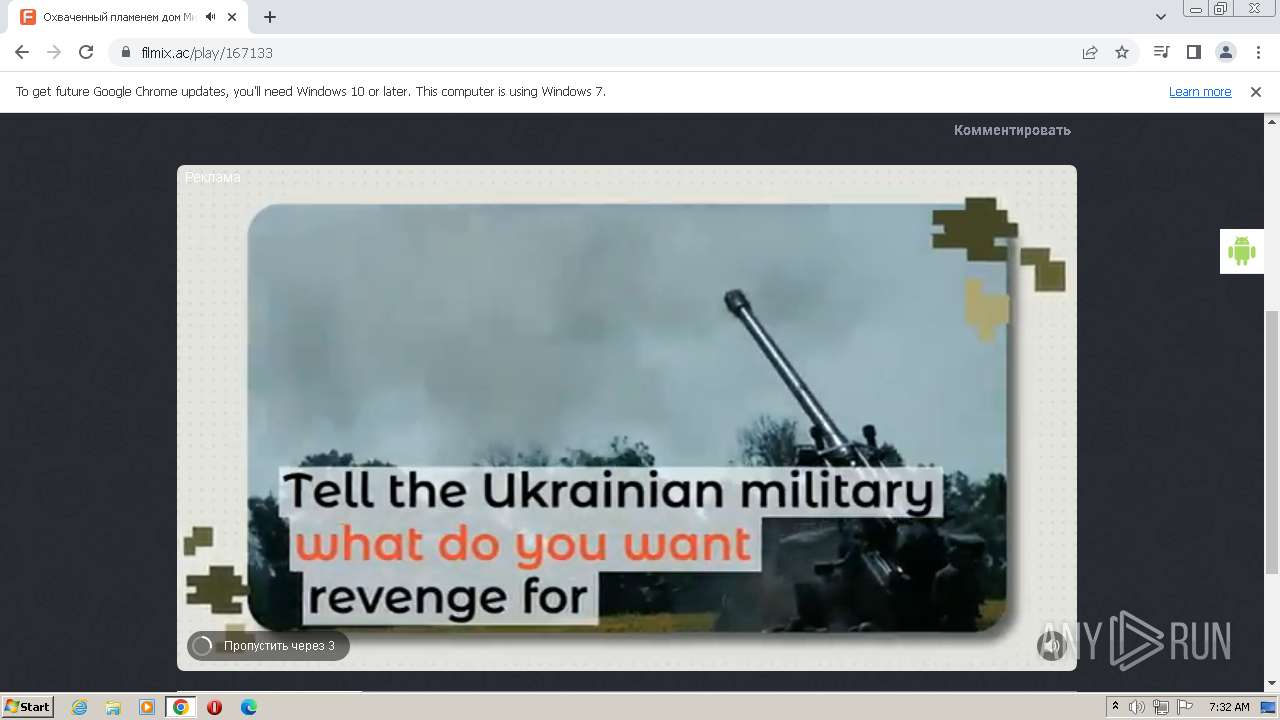The height and width of the screenshot is (720, 1280).
Task: Click the green Android app icon
Action: point(1241,251)
